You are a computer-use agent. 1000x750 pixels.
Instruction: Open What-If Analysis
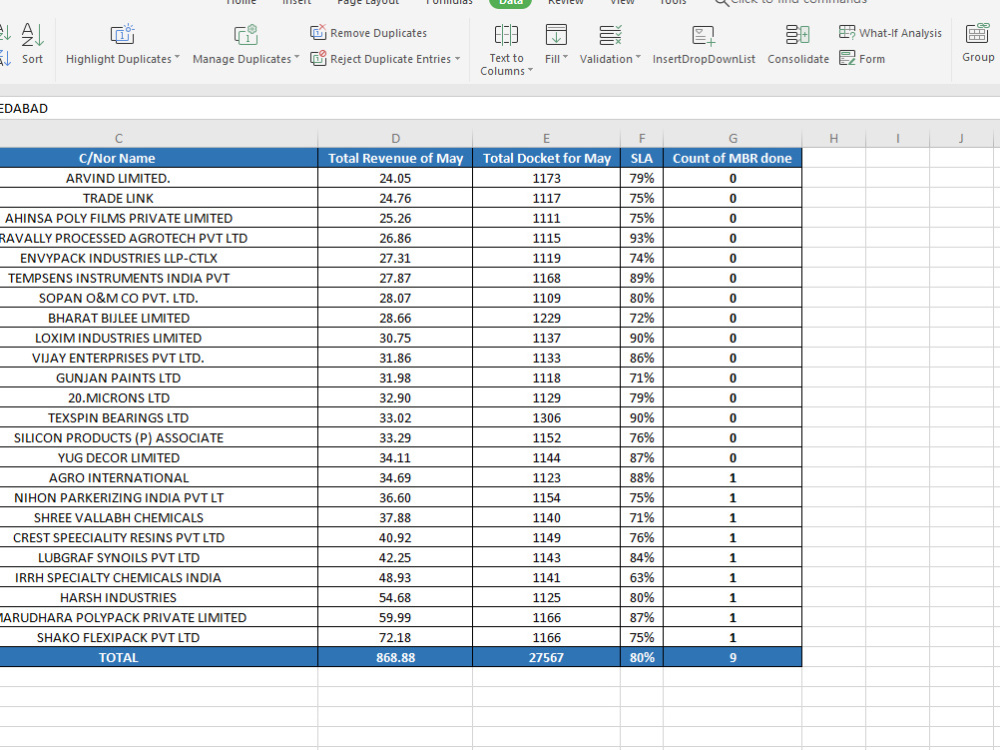(890, 33)
